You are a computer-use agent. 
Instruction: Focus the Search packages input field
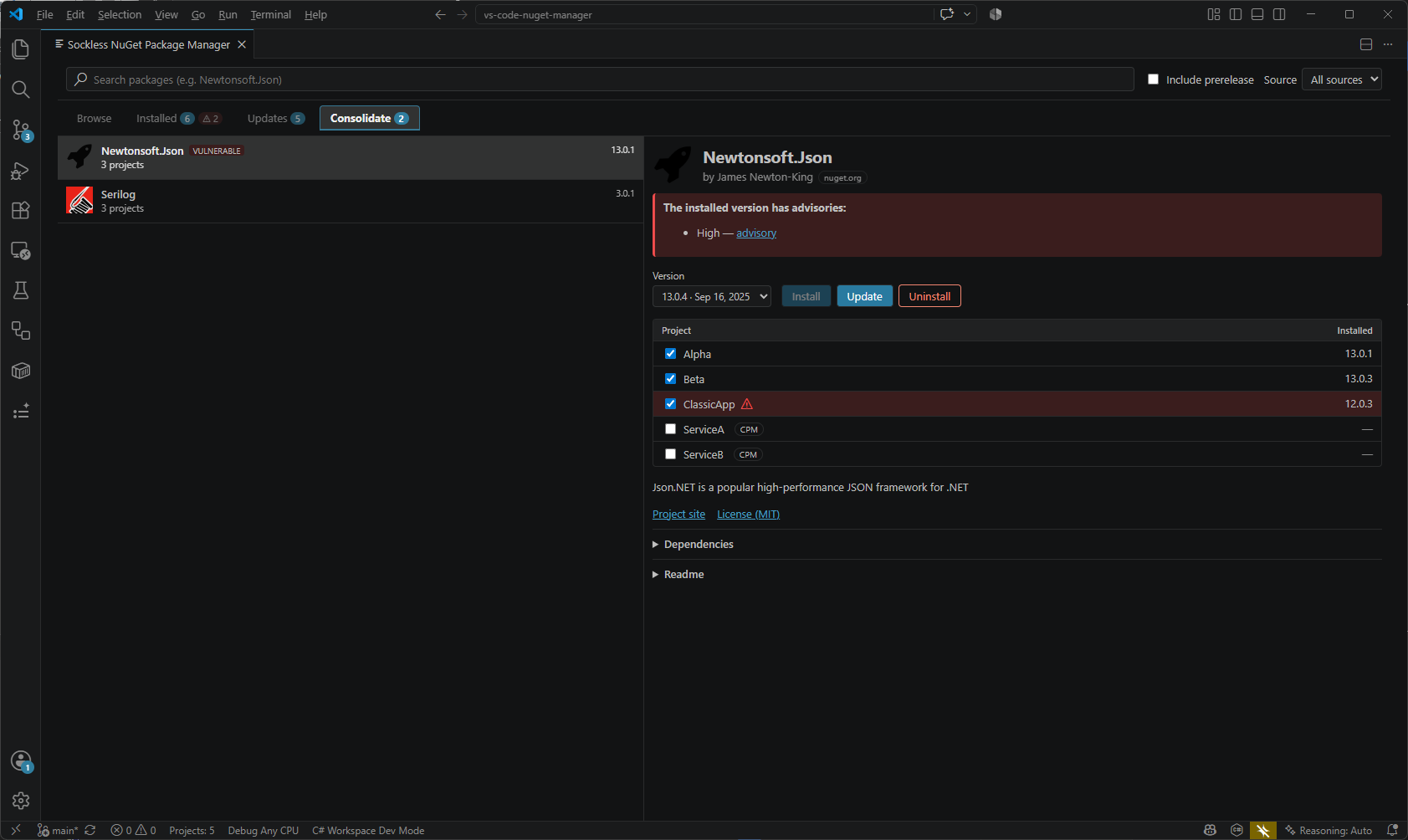point(600,79)
